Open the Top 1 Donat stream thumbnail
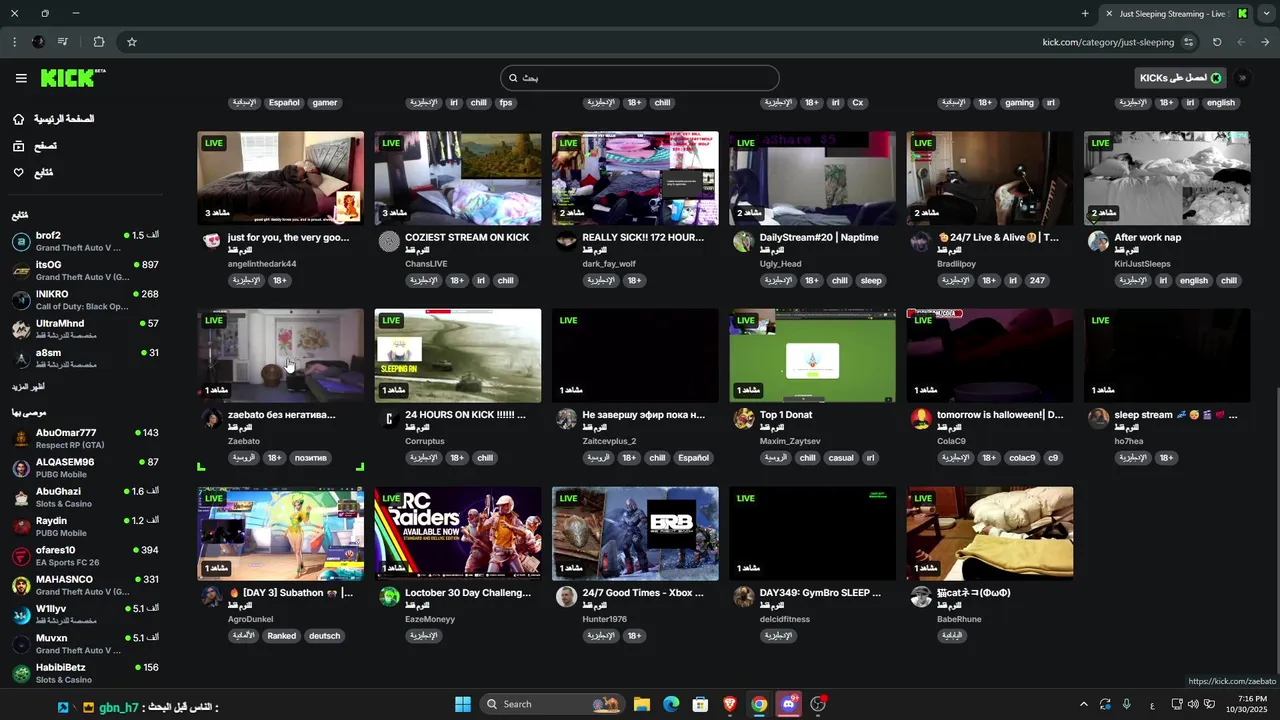 pyautogui.click(x=812, y=355)
